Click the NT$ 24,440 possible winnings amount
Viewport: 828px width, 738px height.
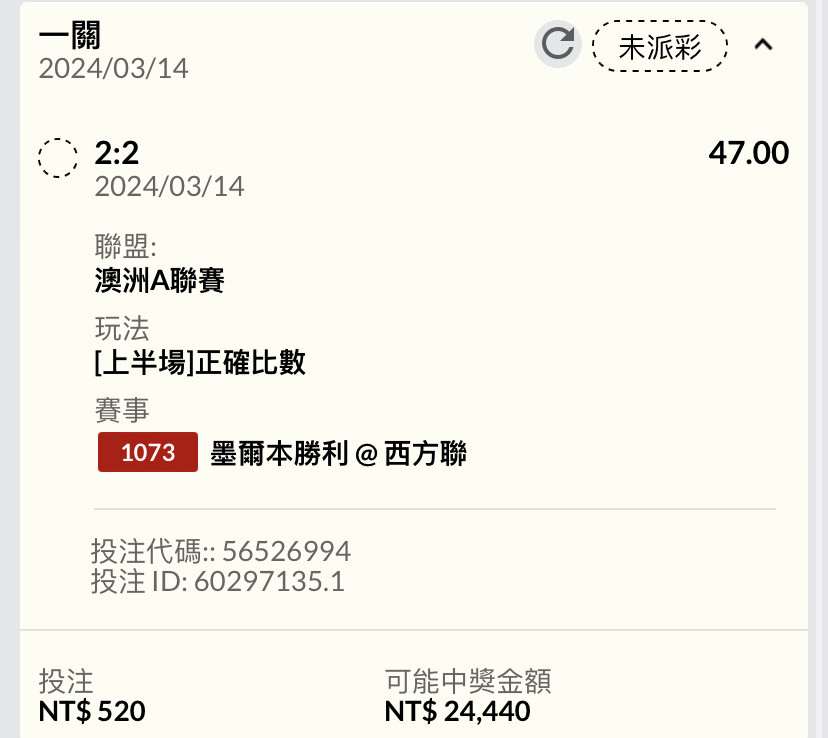[457, 711]
